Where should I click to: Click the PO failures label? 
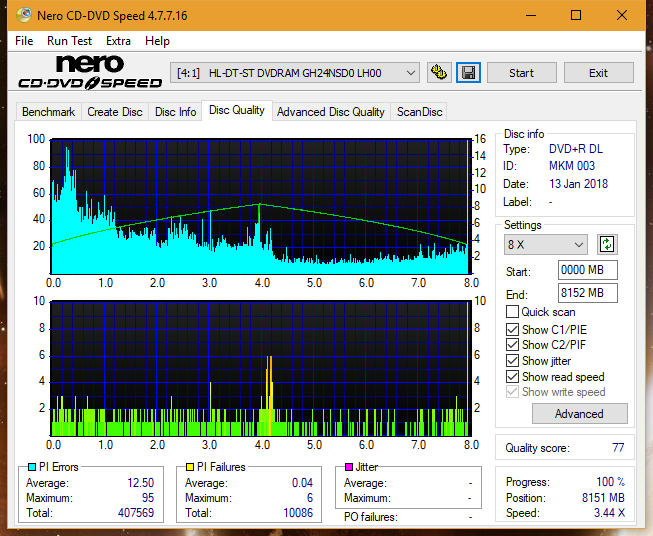pos(371,517)
